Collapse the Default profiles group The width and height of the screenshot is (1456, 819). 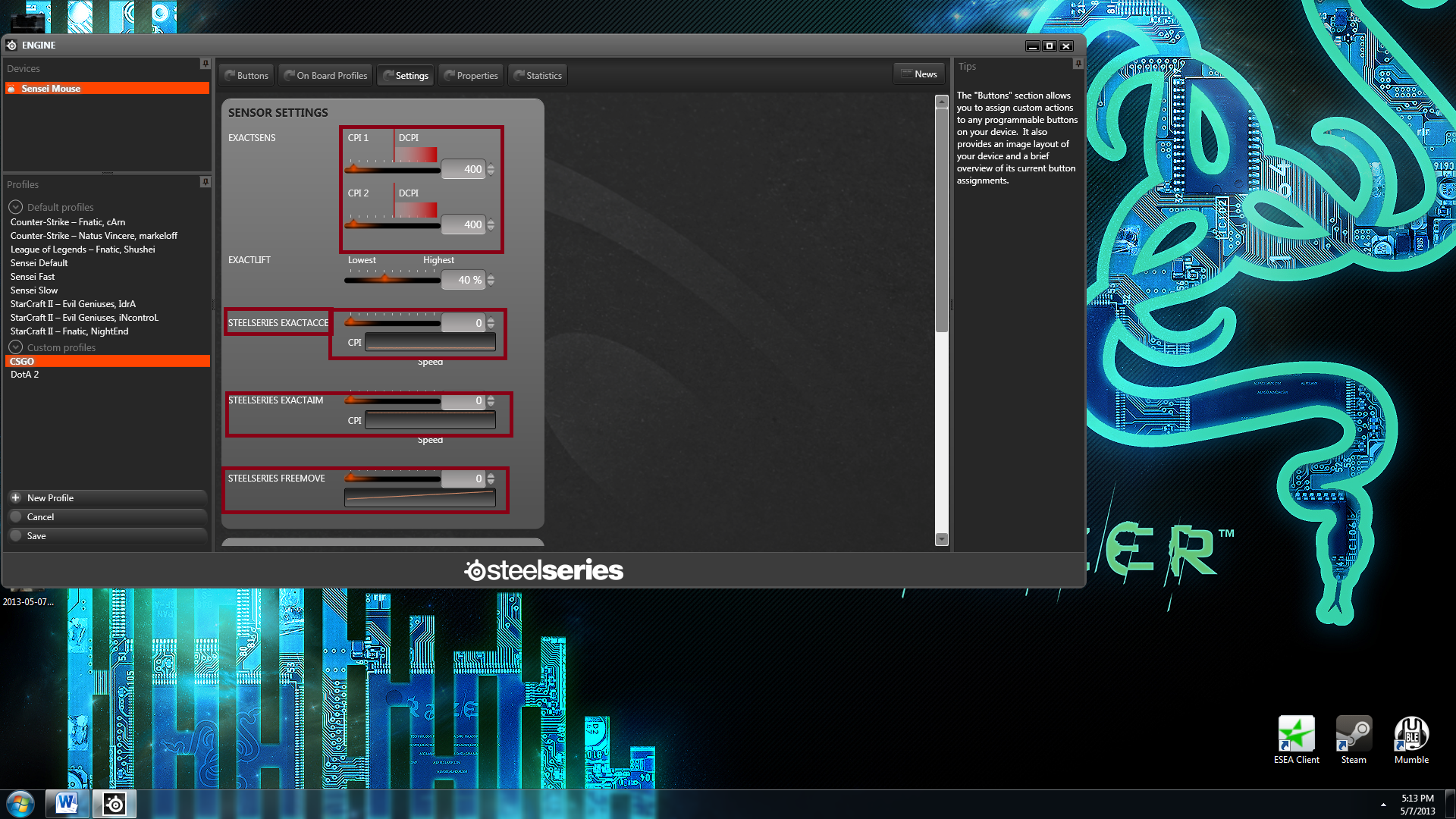click(x=15, y=207)
